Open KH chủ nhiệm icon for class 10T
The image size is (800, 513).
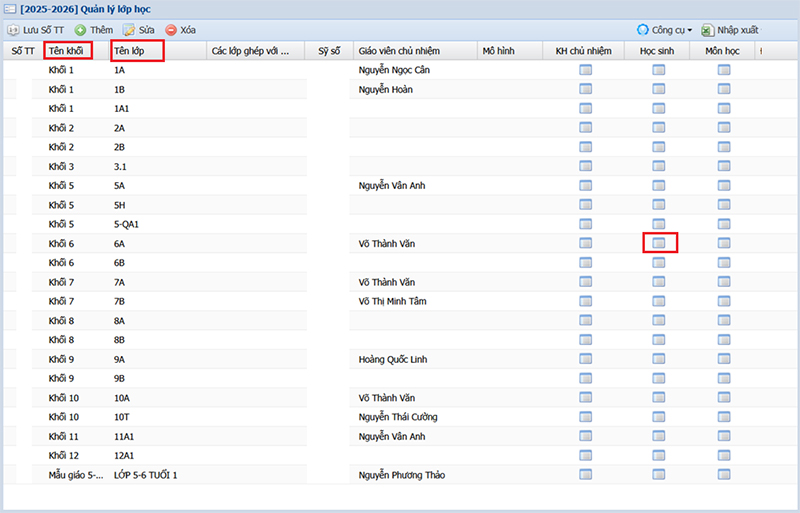click(x=586, y=417)
